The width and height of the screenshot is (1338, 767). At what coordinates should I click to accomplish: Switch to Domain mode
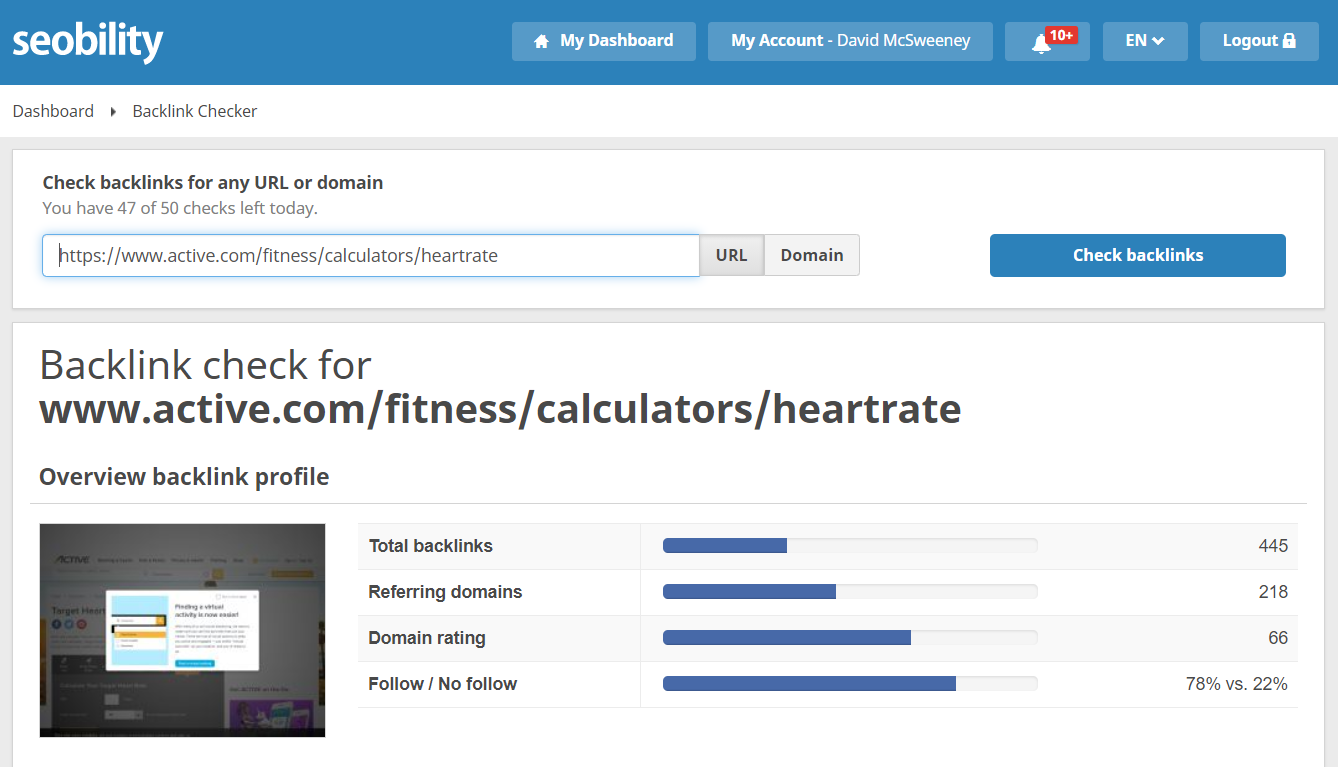811,255
